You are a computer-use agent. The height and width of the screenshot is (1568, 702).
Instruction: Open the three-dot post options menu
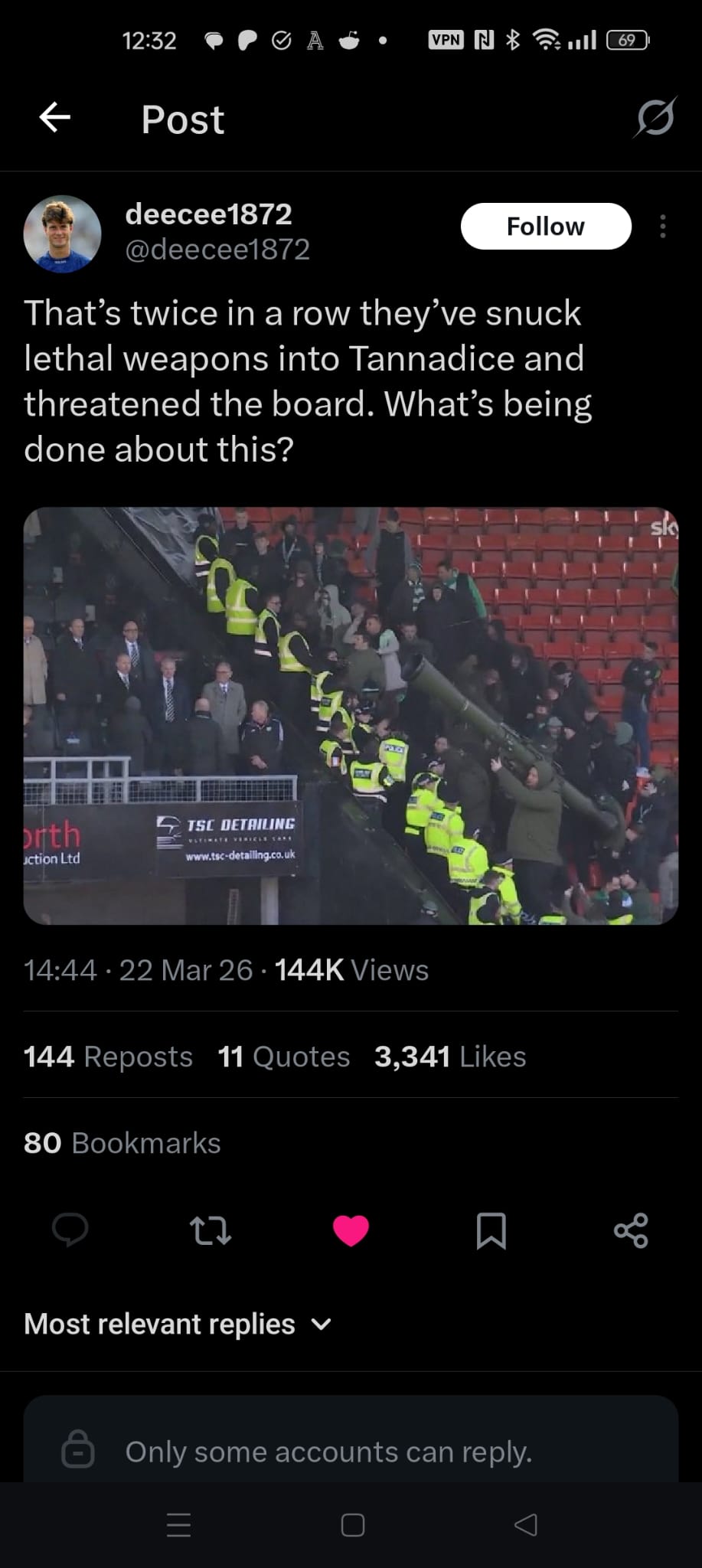tap(663, 227)
